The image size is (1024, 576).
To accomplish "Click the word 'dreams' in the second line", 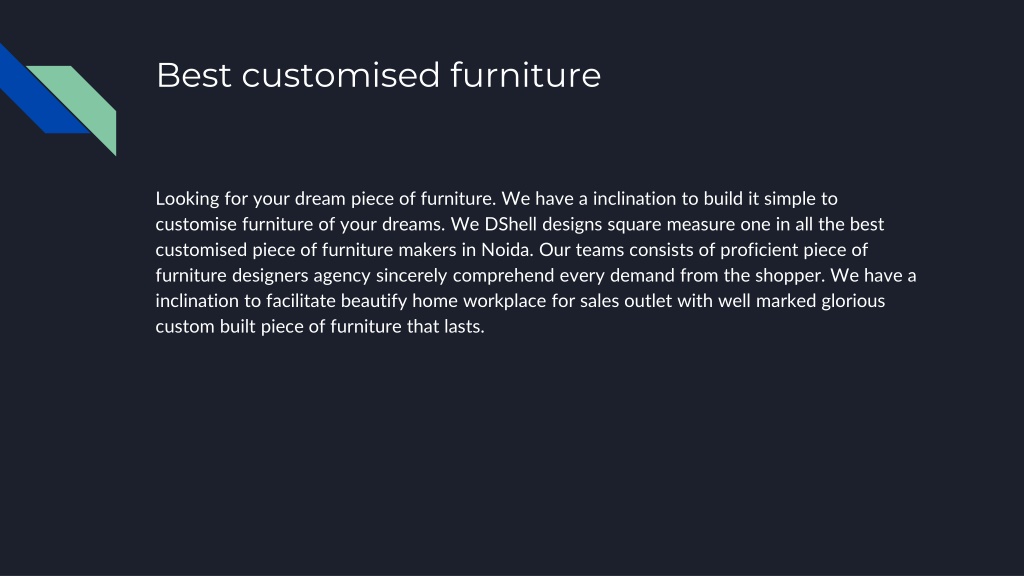I will coord(411,224).
